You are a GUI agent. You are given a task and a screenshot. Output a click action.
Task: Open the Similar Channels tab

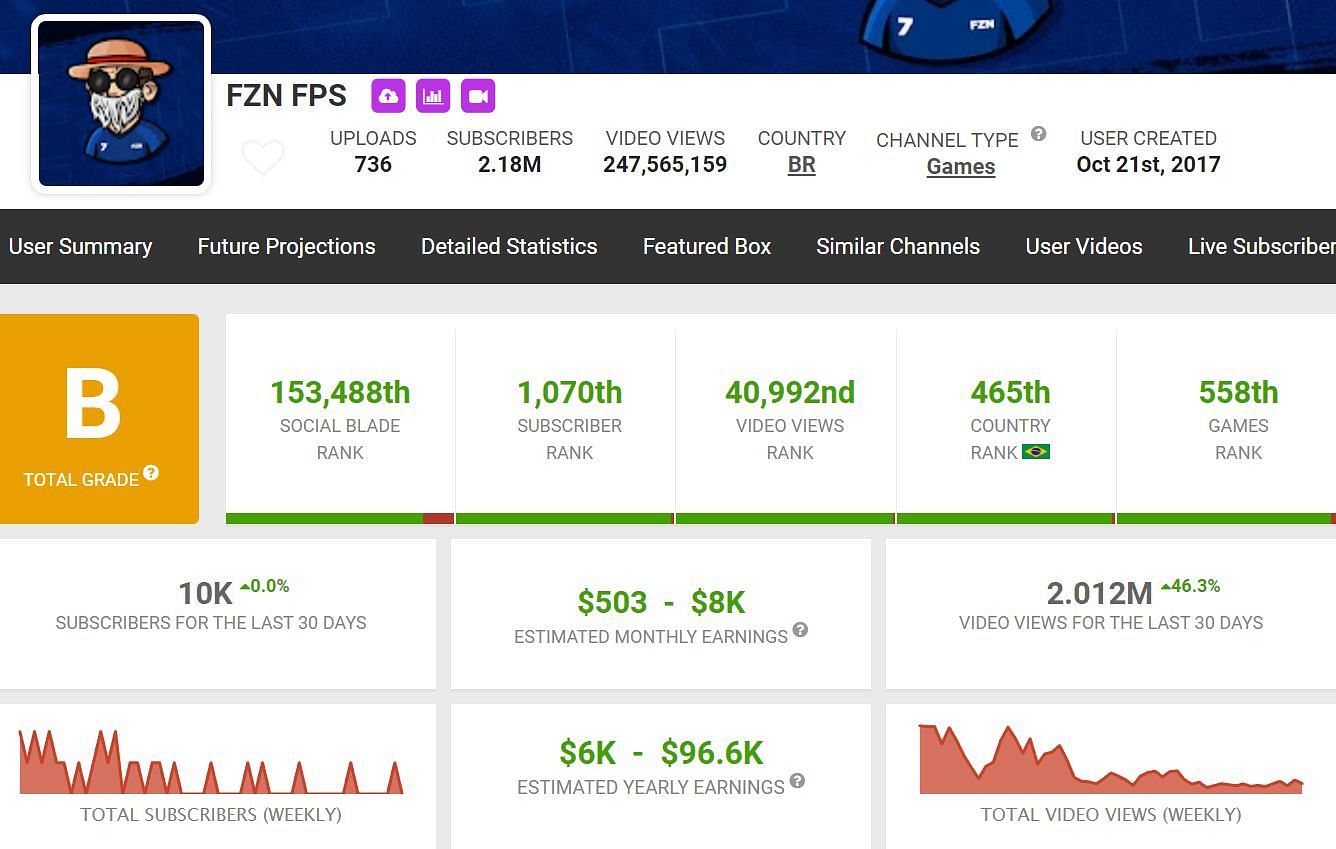pos(898,246)
